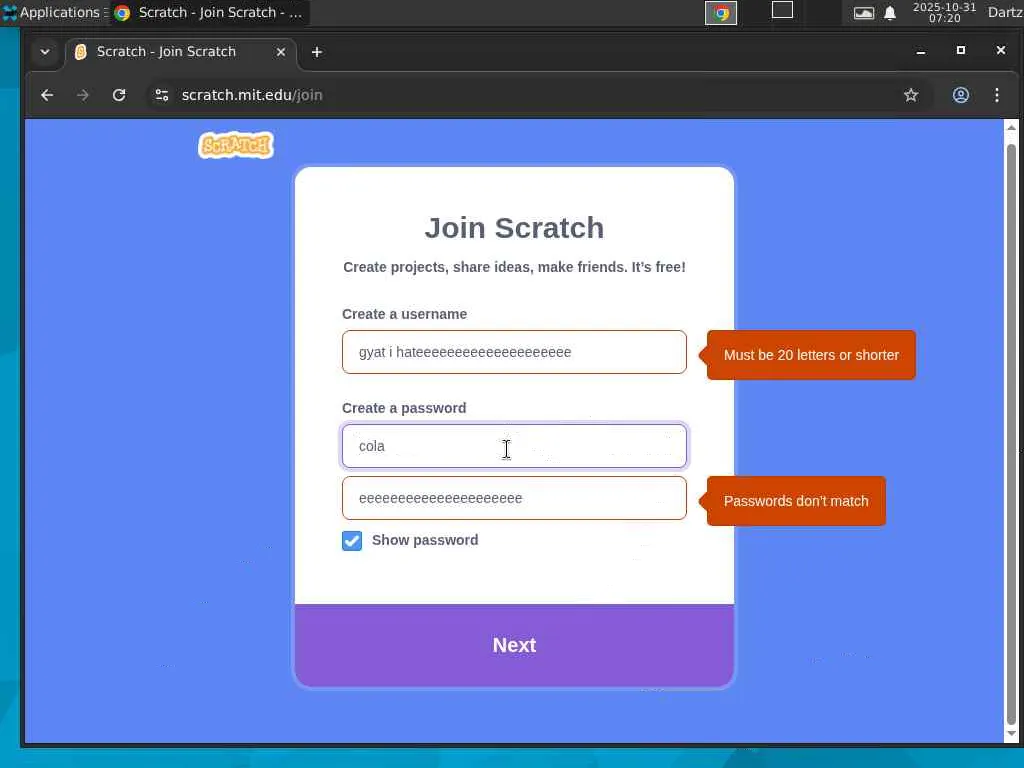The height and width of the screenshot is (768, 1024).
Task: Click the Chrome icon in the top panel
Action: point(721,12)
